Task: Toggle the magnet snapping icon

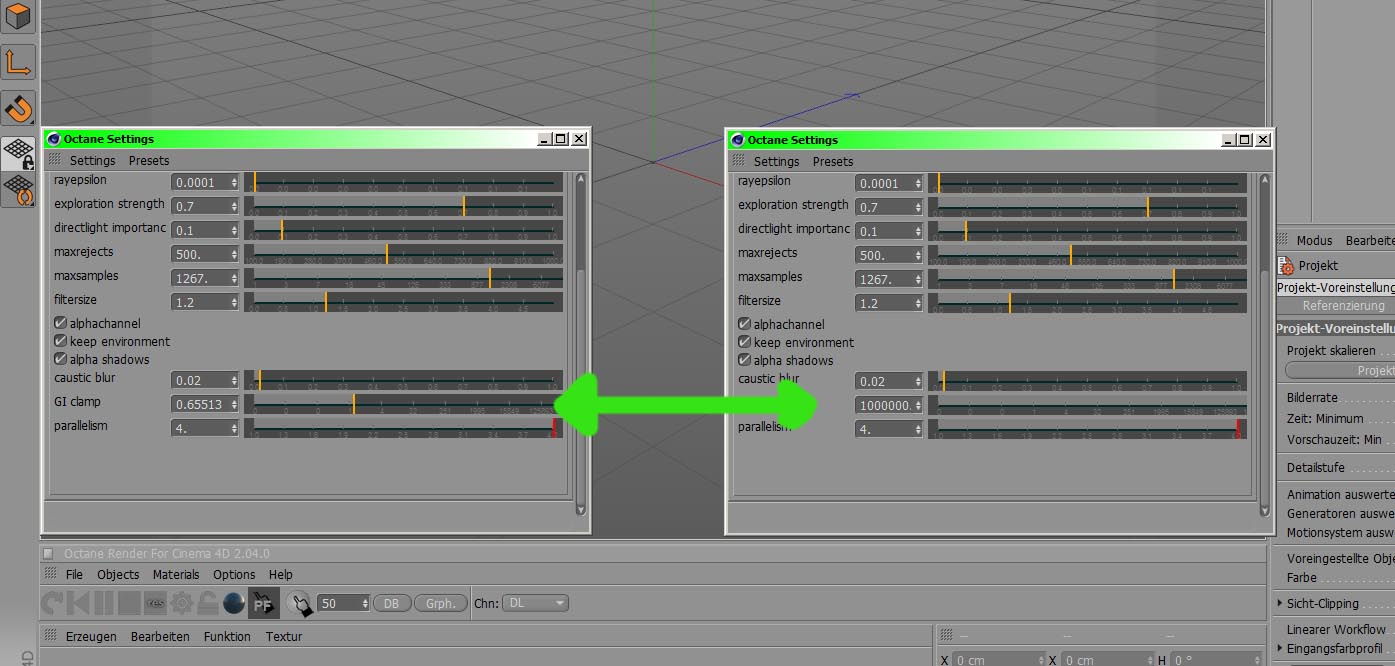Action: coord(18,108)
